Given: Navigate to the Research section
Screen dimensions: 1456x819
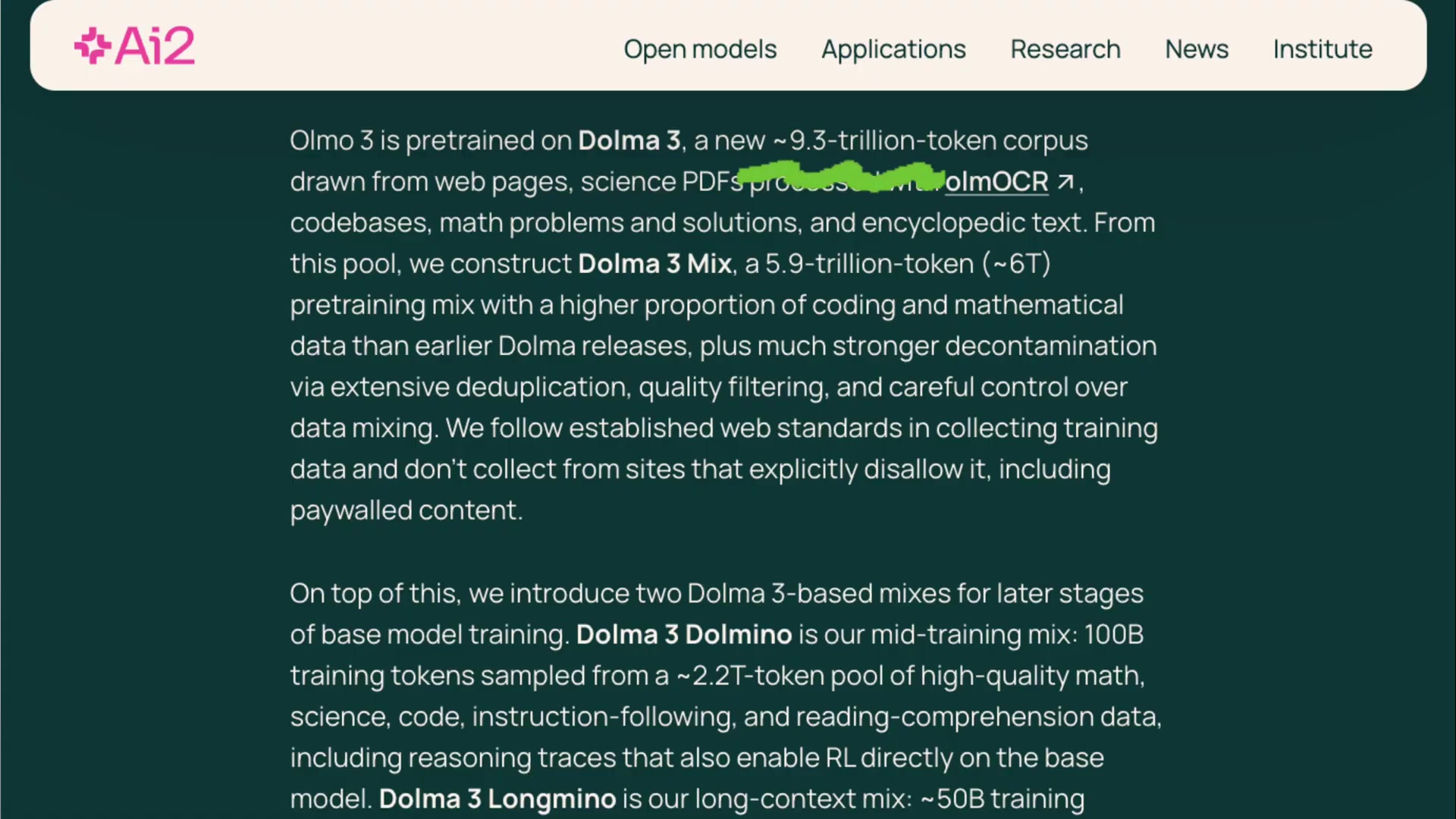Looking at the screenshot, I should coord(1065,49).
